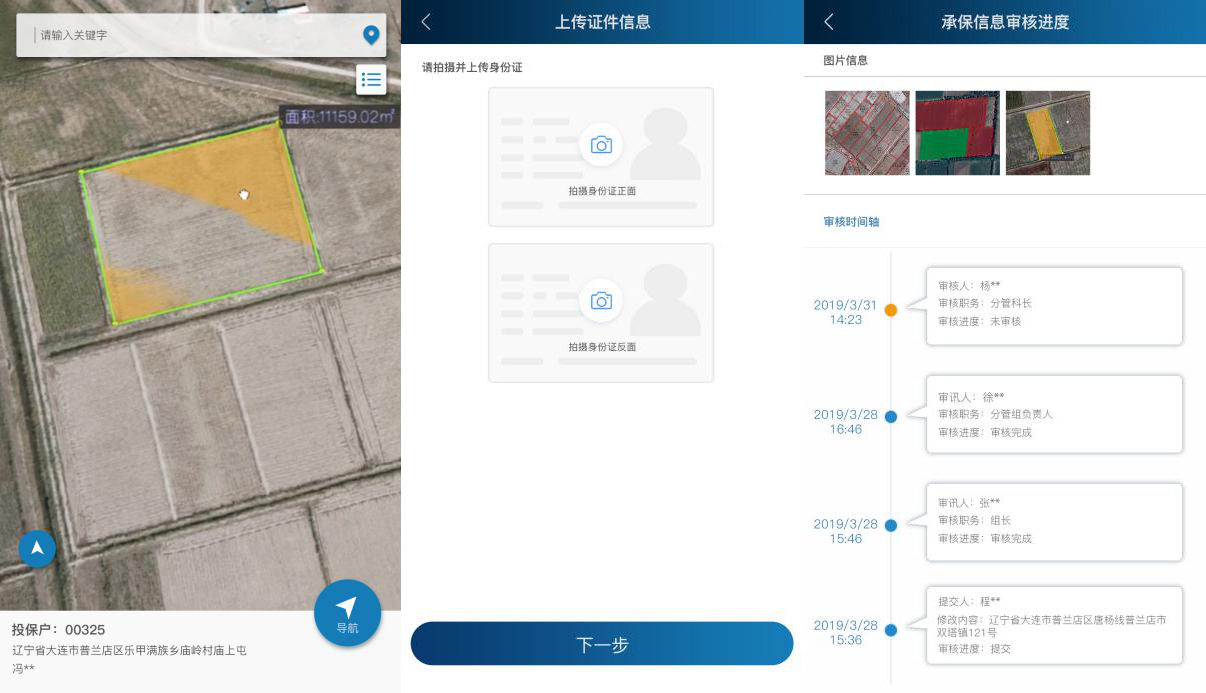
Task: Go back from 上传证件信息 screen
Action: 426,22
